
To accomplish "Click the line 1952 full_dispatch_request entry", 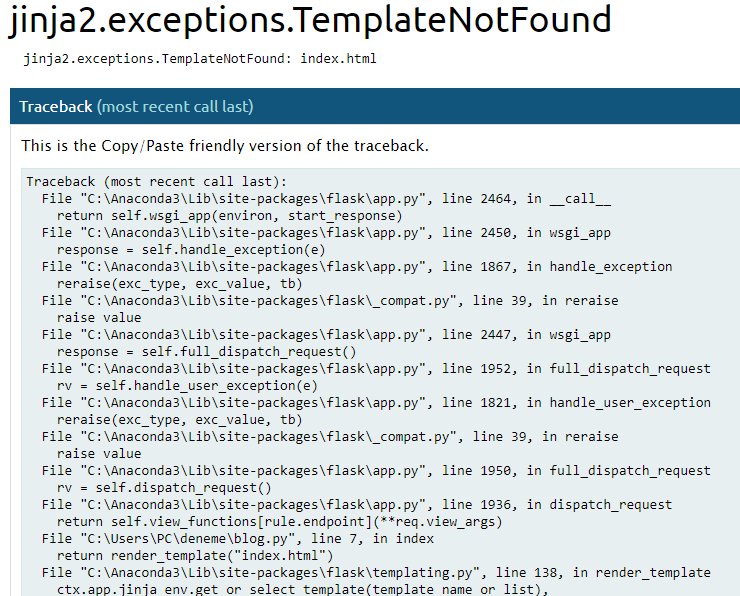I will (x=376, y=369).
